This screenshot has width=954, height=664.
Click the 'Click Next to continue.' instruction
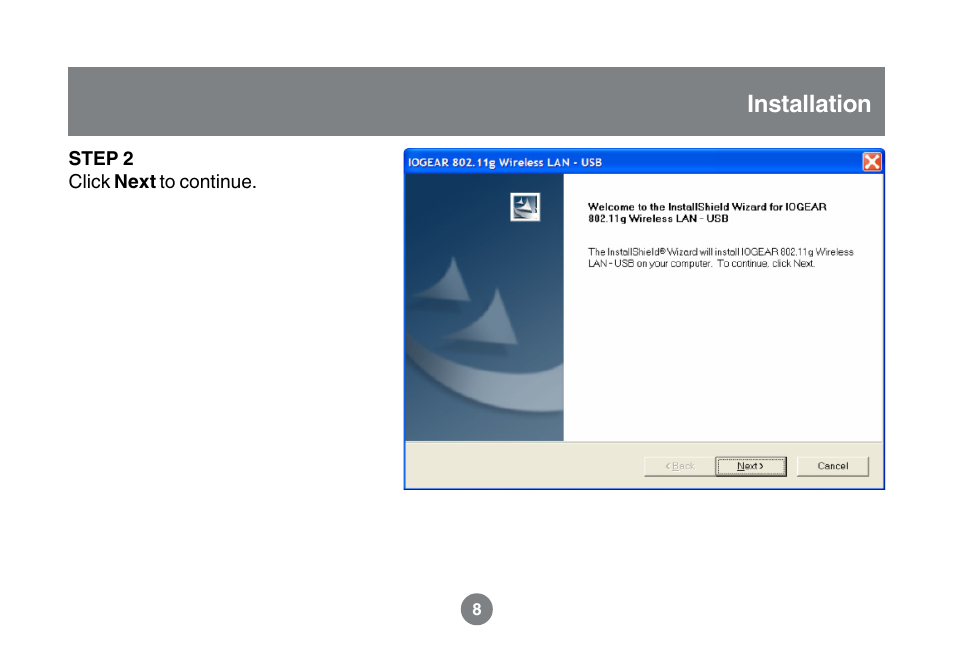(162, 181)
